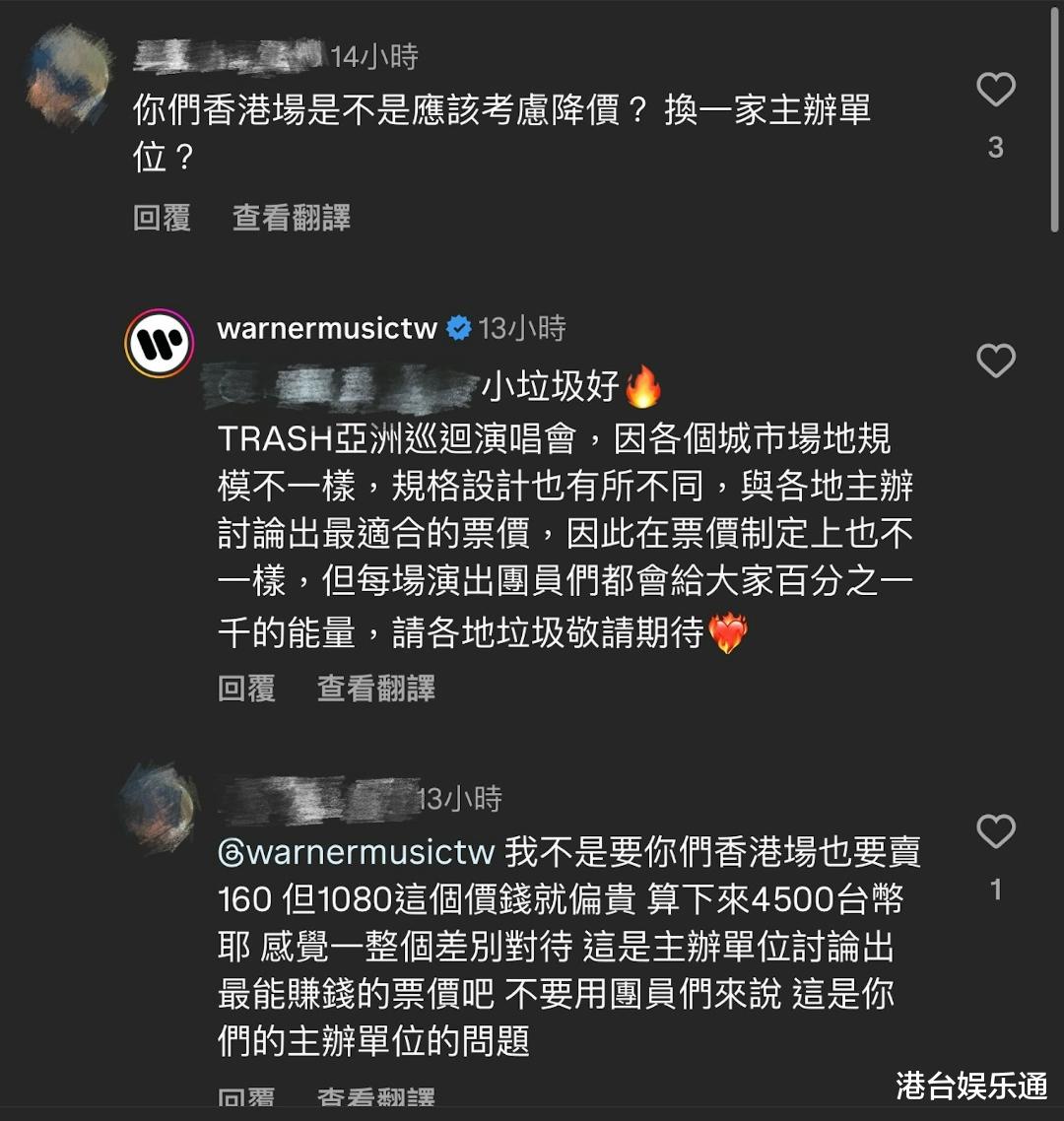The width and height of the screenshot is (1064, 1121).
Task: Click the like count 1 on bottom comment
Action: [995, 890]
